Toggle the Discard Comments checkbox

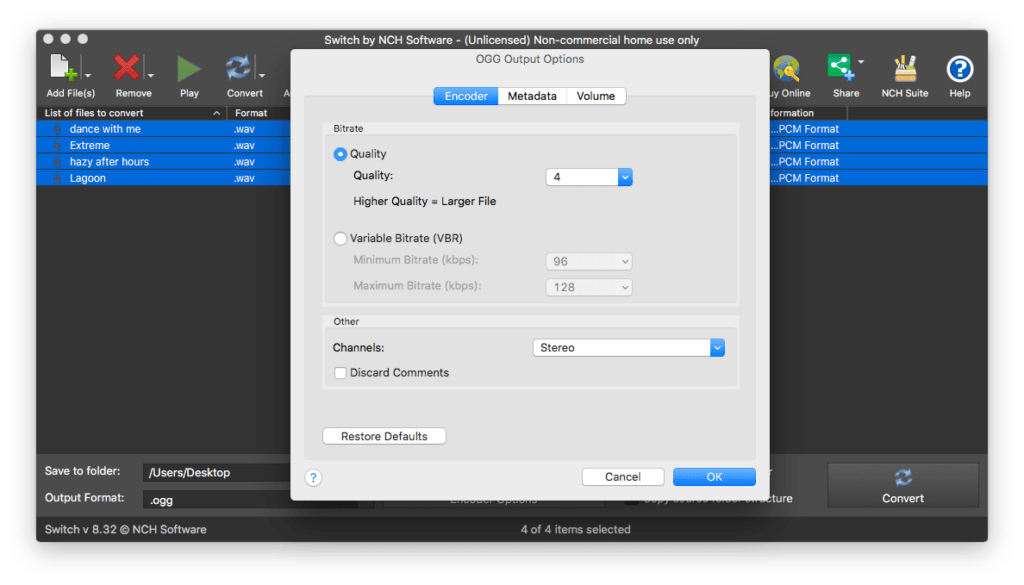pos(340,373)
